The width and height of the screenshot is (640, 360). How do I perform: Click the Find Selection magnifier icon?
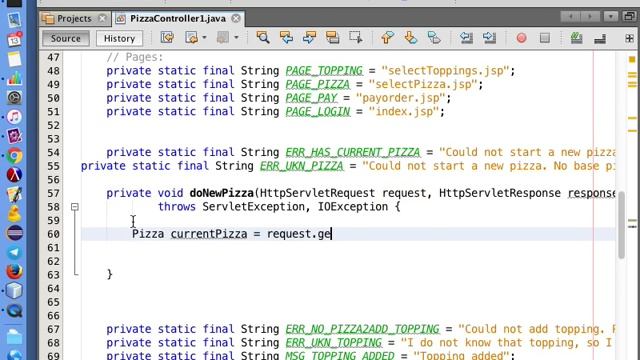[263, 38]
